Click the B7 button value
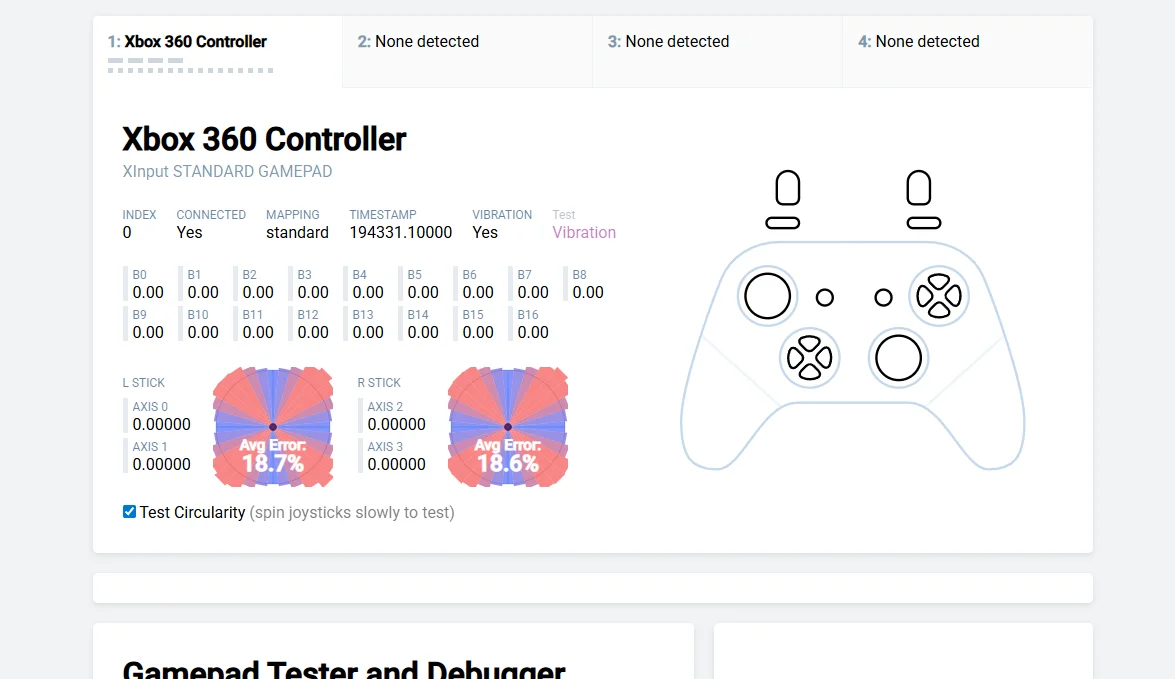This screenshot has height=679, width=1175. click(533, 292)
